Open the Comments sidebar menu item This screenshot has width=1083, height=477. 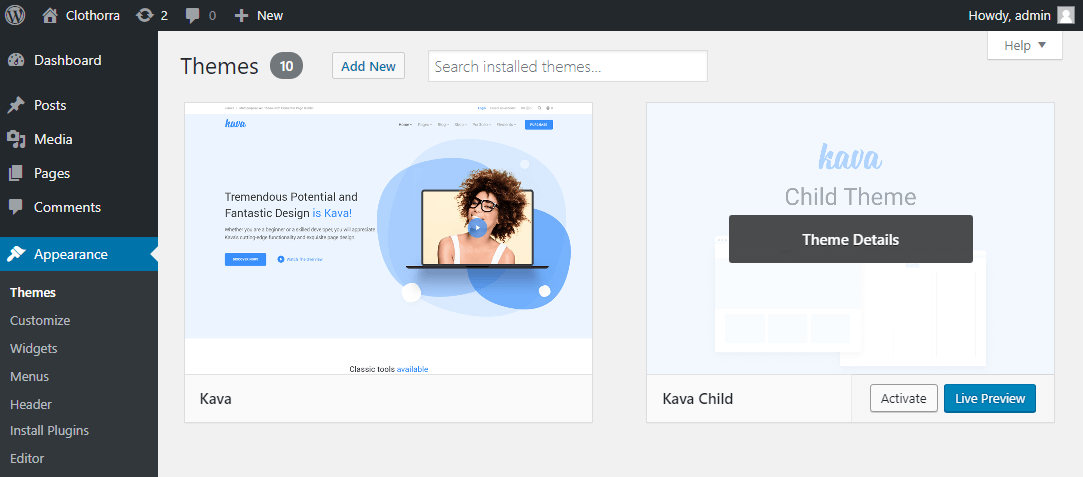coord(79,207)
